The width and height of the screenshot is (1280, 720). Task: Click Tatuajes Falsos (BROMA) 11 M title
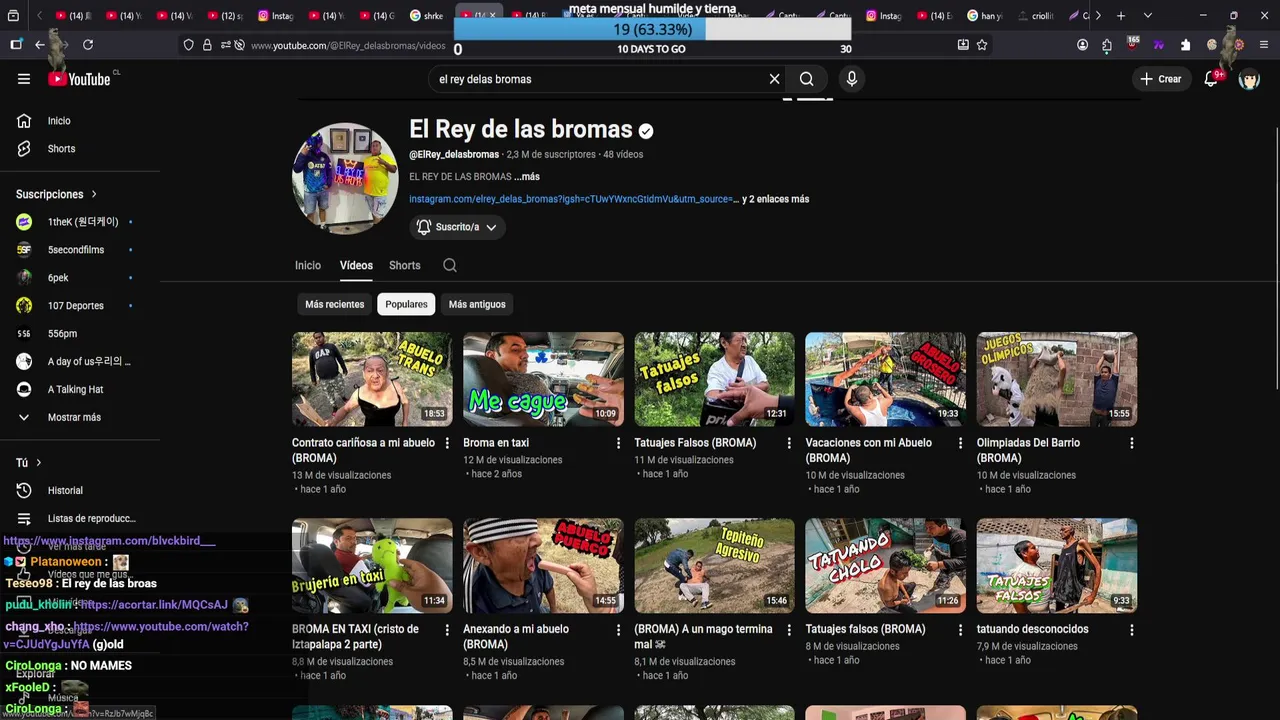click(x=695, y=443)
